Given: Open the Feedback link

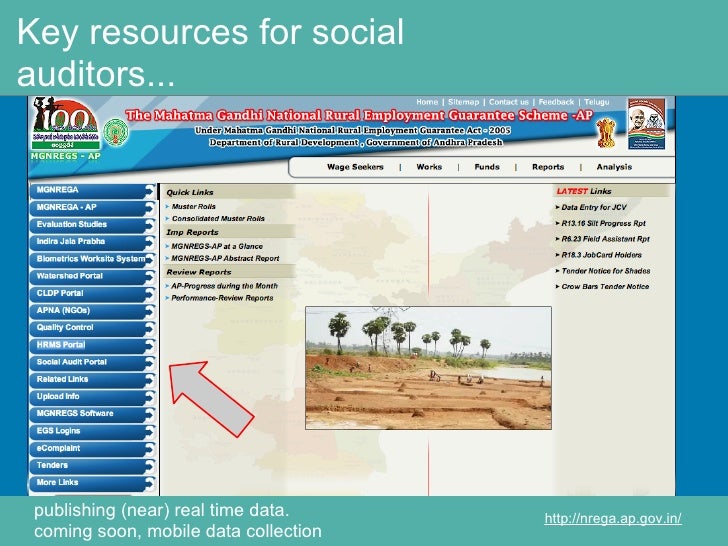Looking at the screenshot, I should click(556, 102).
